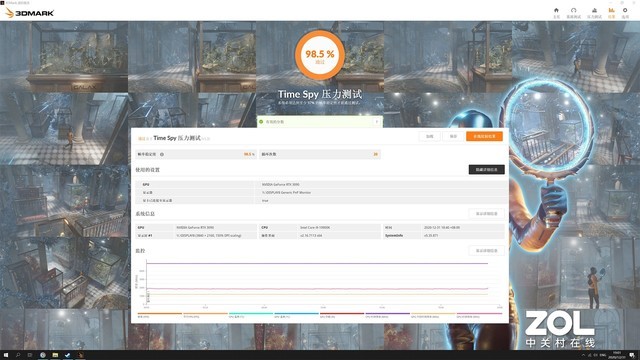Toggle the dark red GPU load legend series

pos(342,315)
